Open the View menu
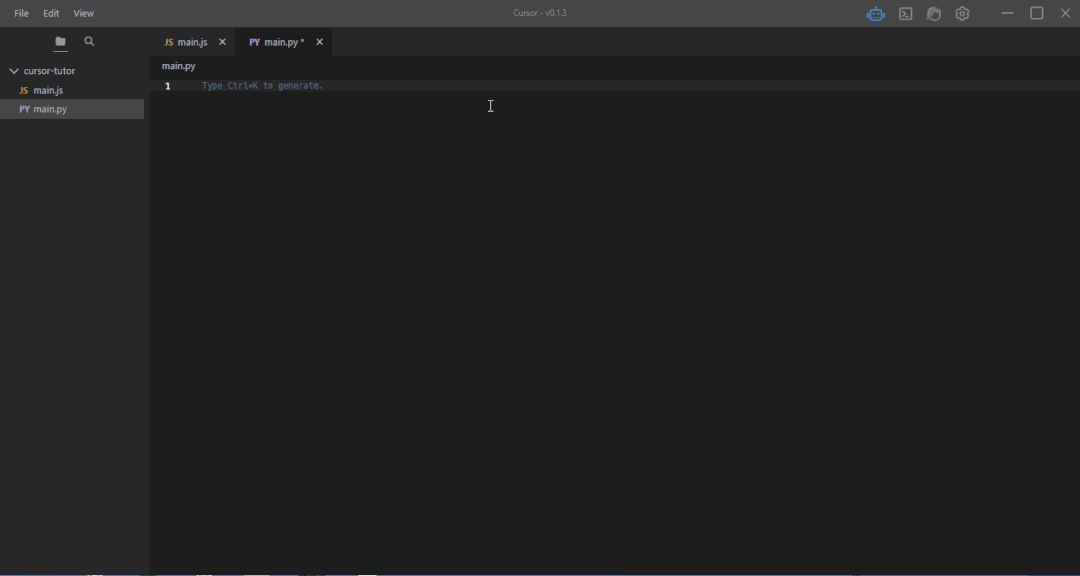 click(83, 13)
